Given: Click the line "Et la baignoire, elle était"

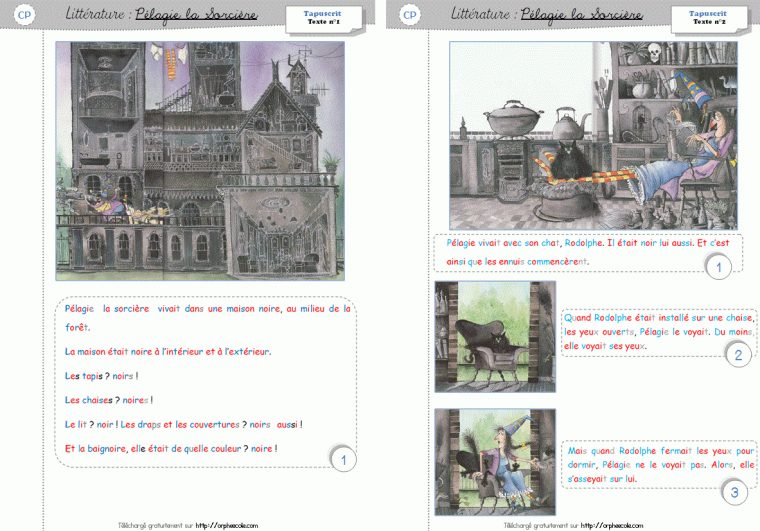Looking at the screenshot, I should point(171,449).
